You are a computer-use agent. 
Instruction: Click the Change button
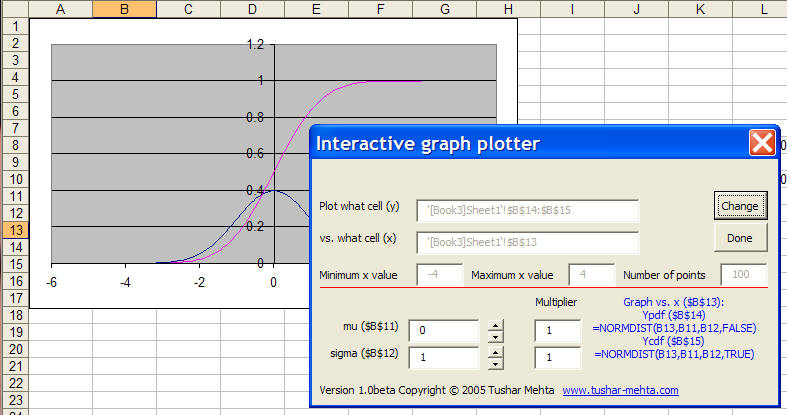point(740,205)
